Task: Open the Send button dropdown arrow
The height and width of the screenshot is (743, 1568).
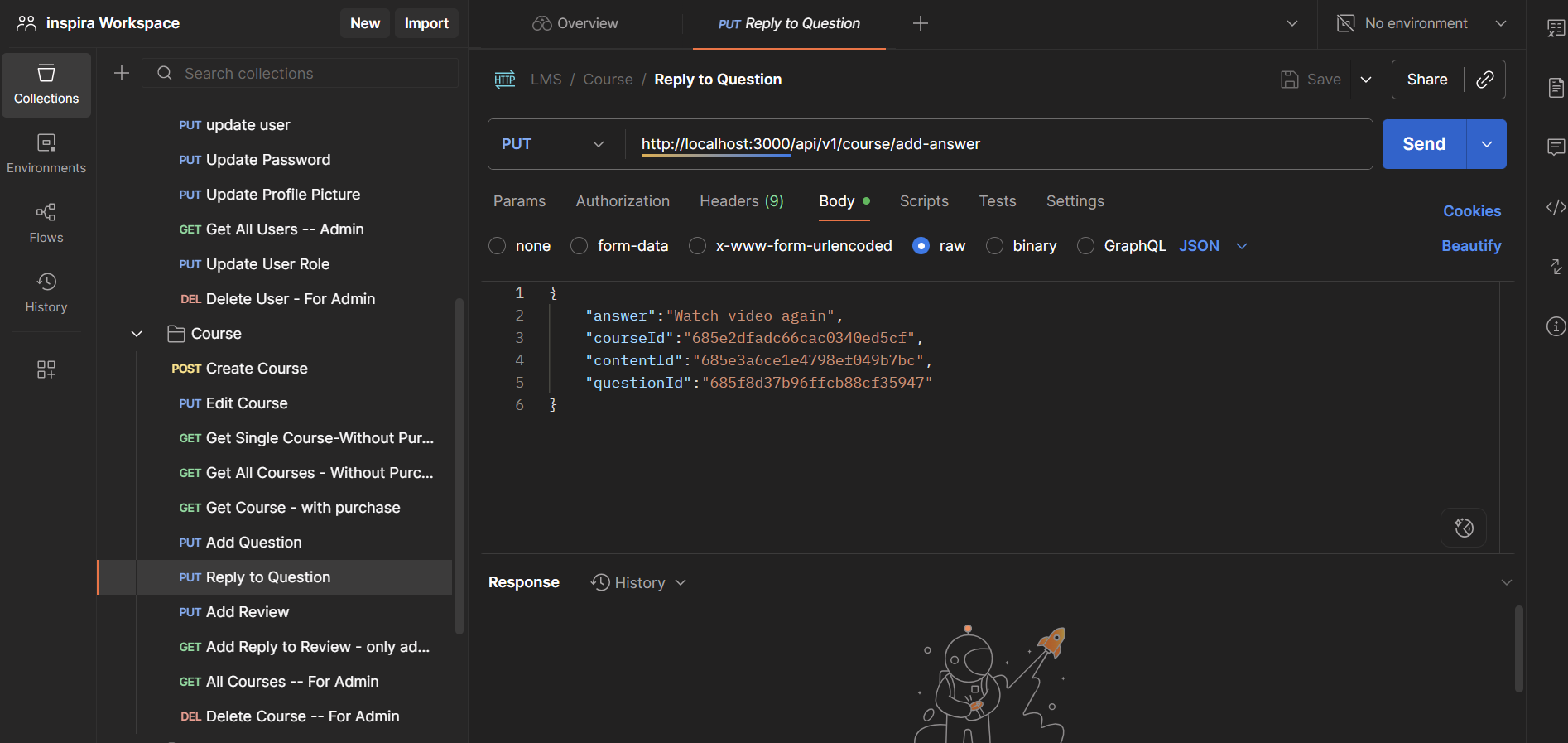Action: point(1487,144)
